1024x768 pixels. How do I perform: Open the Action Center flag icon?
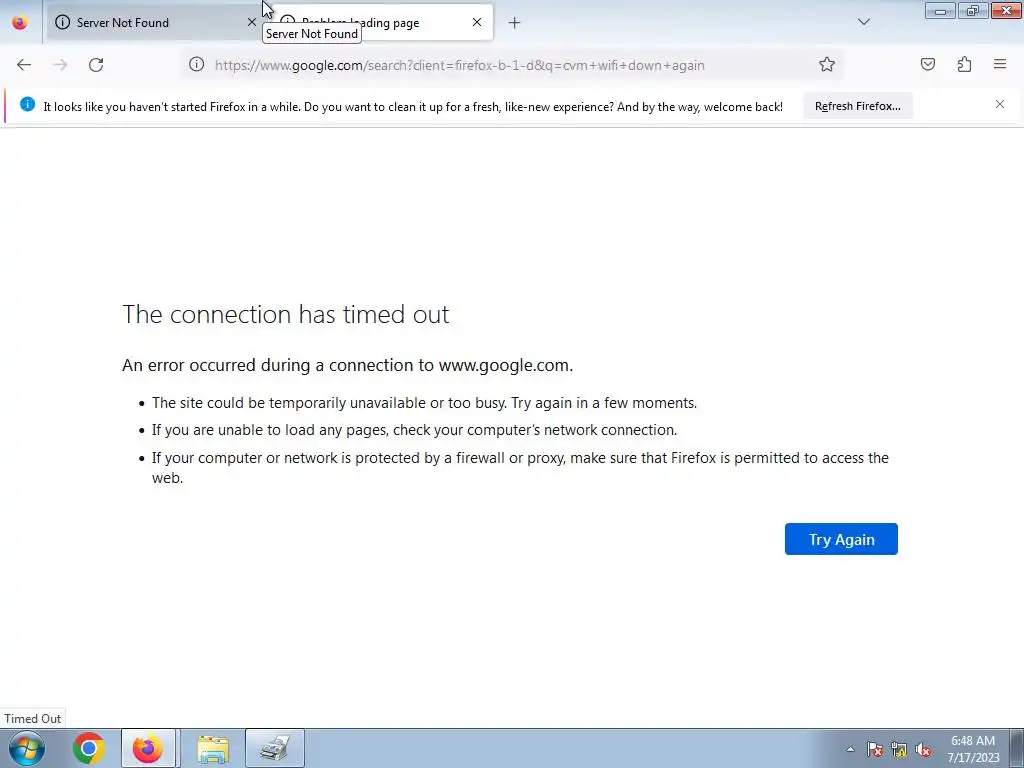coord(875,750)
